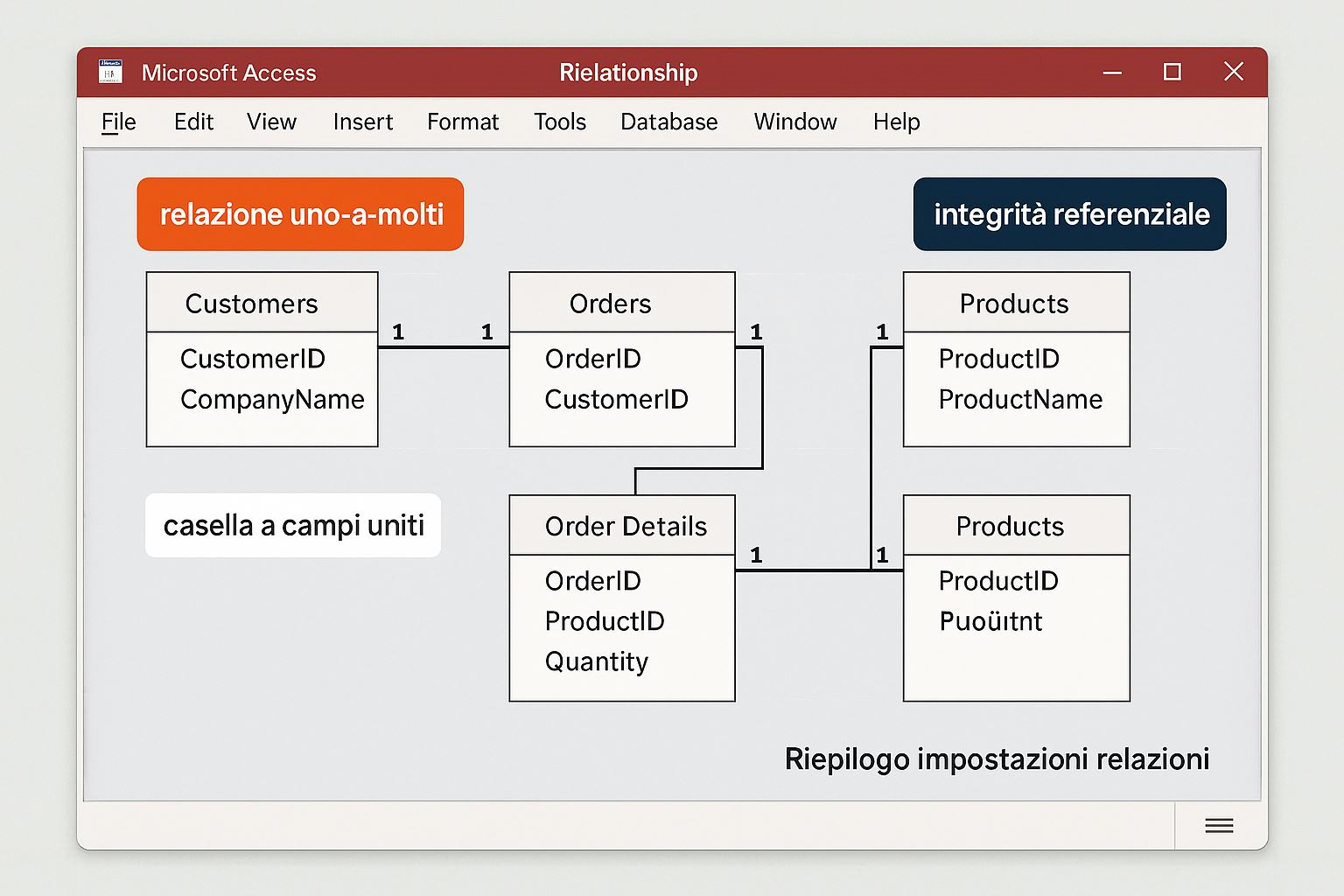Open the Tools menu
Viewport: 1344px width, 896px height.
click(x=559, y=122)
